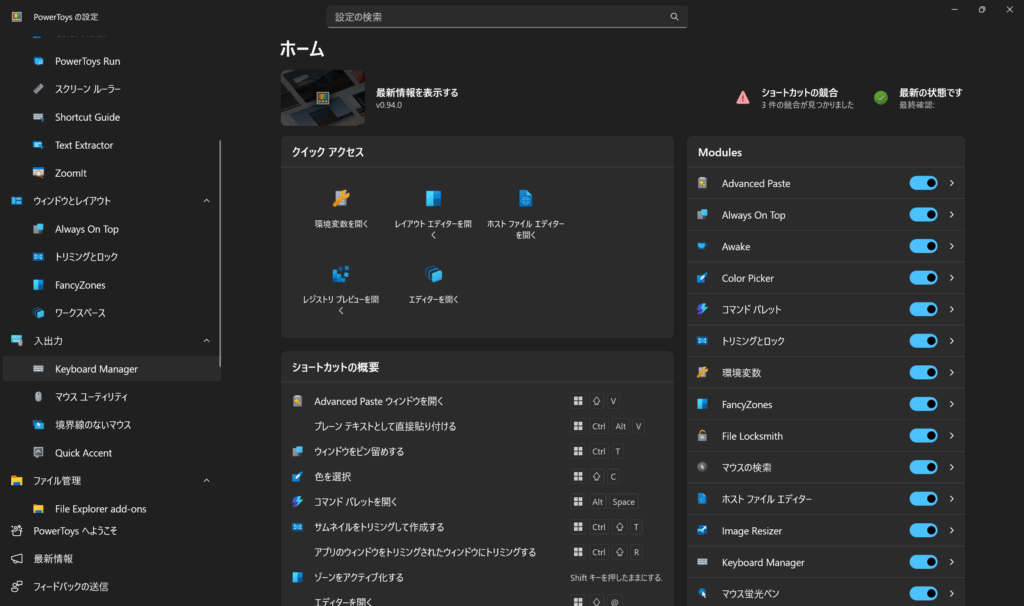Click the green 最新の状態です check icon
Screen dimensions: 1024x606
point(881,97)
